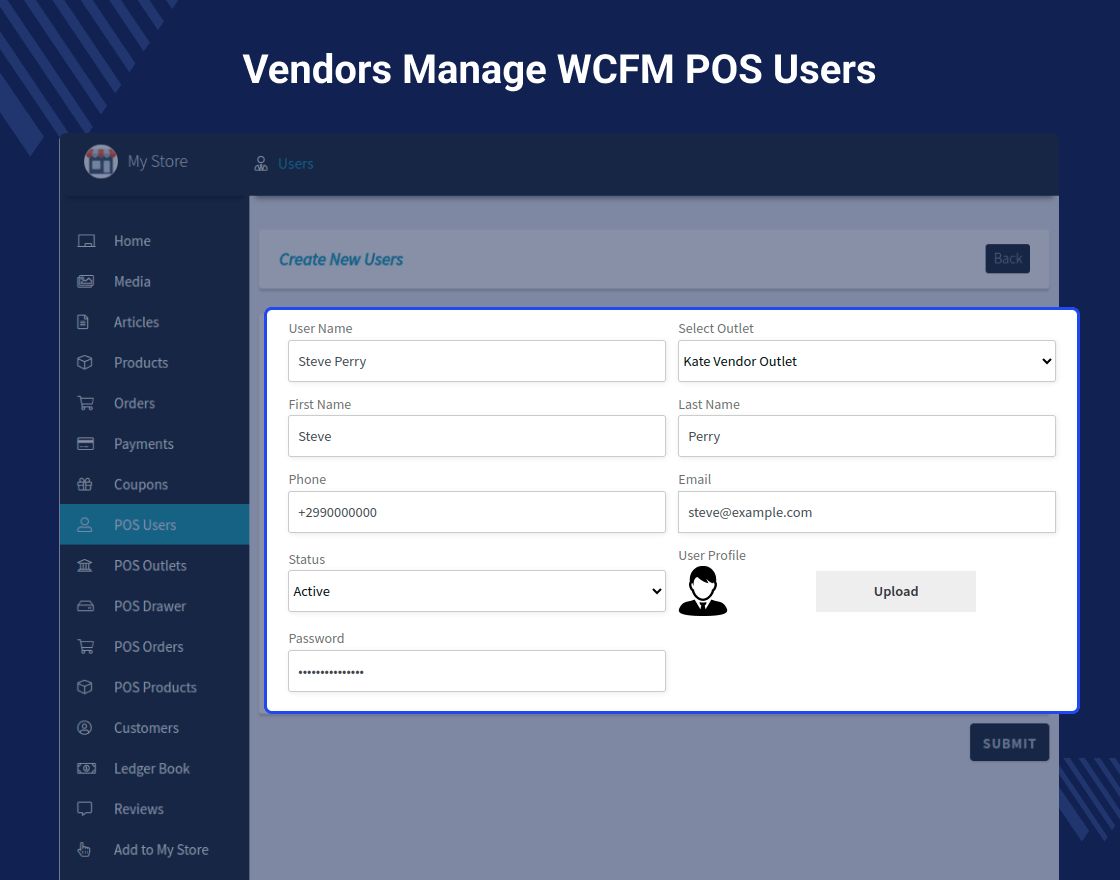Open POS Orders page

[155, 646]
